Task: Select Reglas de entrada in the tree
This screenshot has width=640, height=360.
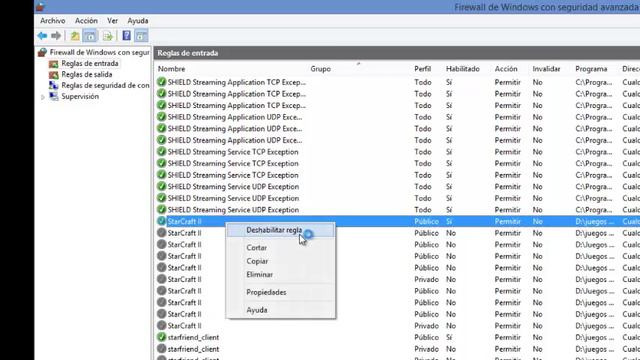Action: pos(90,63)
